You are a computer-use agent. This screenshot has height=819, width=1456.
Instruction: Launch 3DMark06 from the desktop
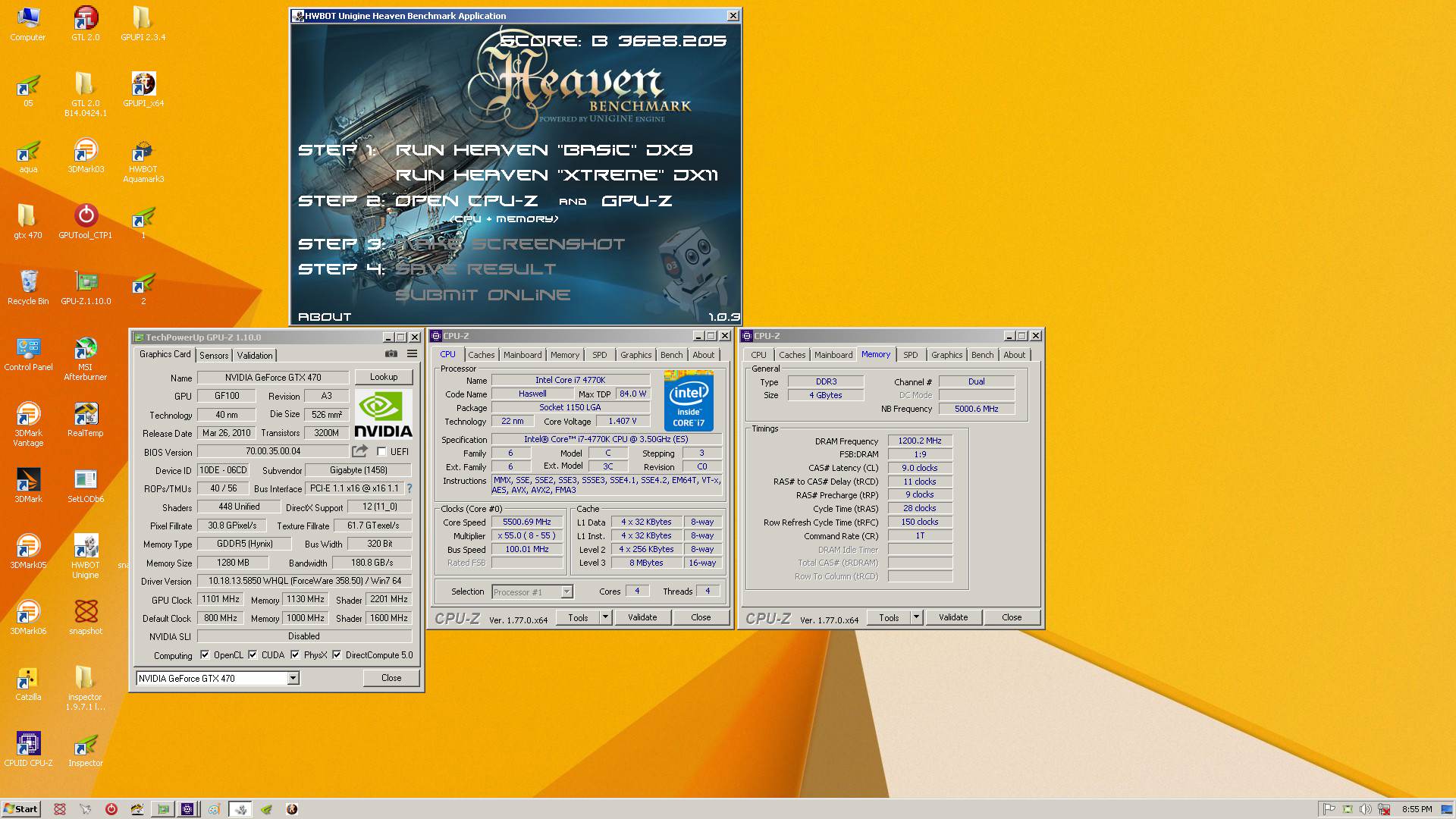28,617
